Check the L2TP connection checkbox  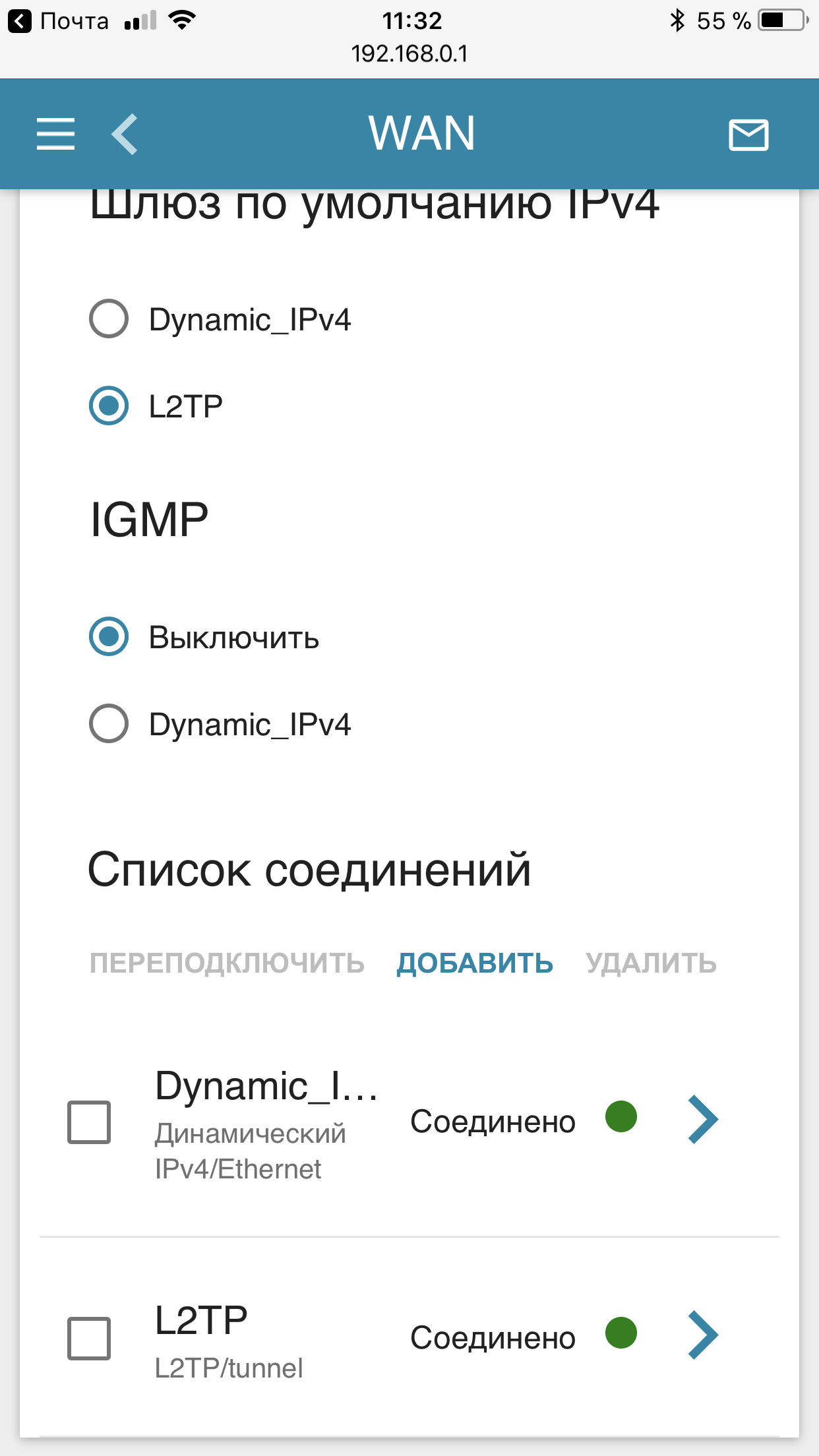[x=89, y=1338]
